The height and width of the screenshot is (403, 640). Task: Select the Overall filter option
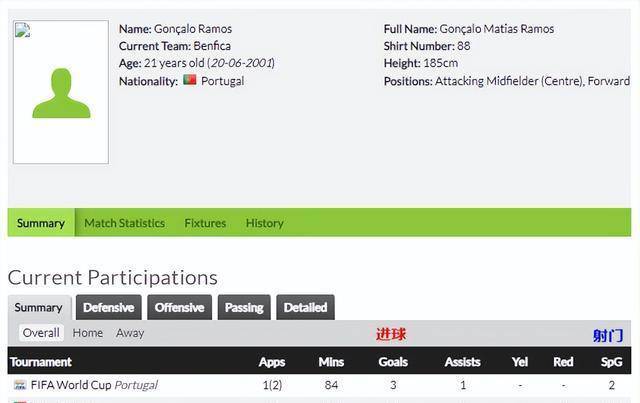coord(41,333)
